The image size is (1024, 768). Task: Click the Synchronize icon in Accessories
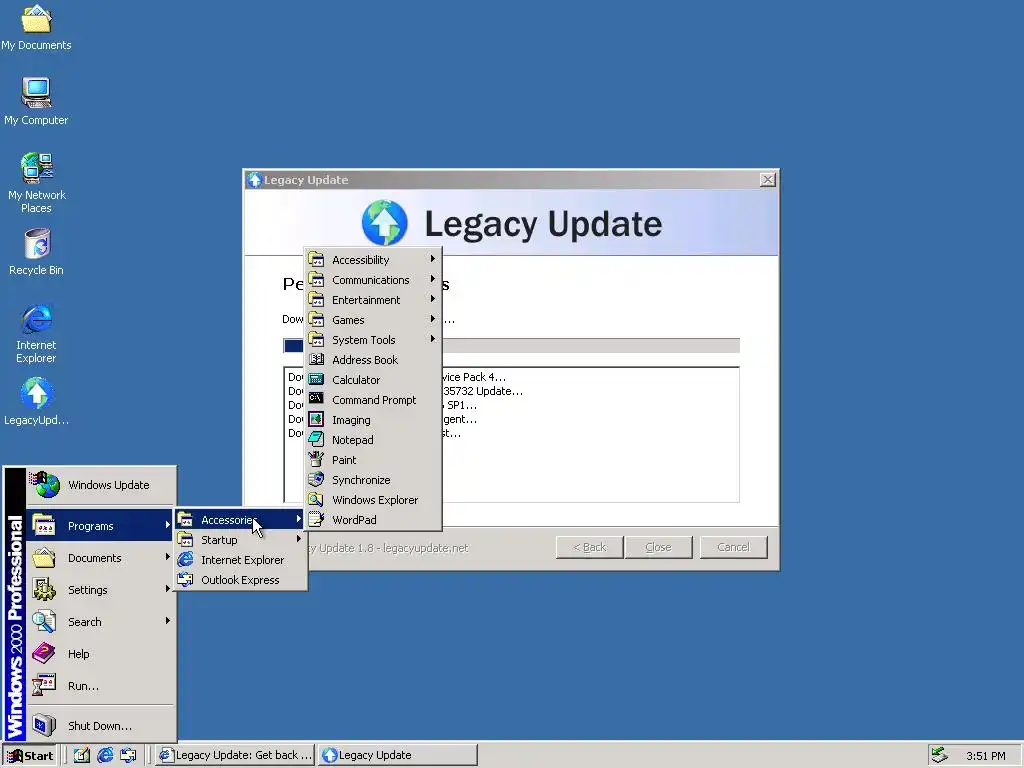[316, 479]
